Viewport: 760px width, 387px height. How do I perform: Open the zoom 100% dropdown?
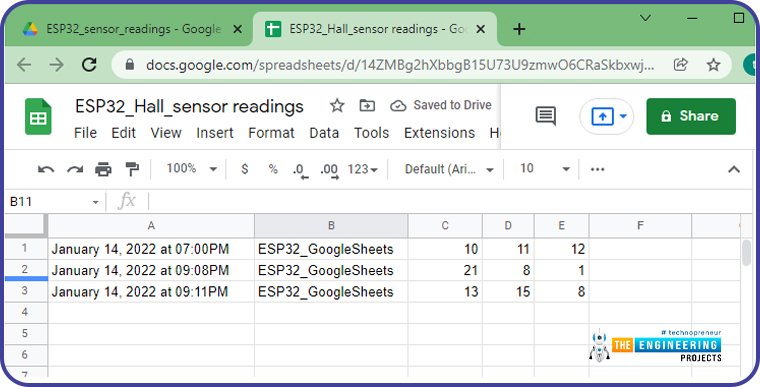point(192,169)
